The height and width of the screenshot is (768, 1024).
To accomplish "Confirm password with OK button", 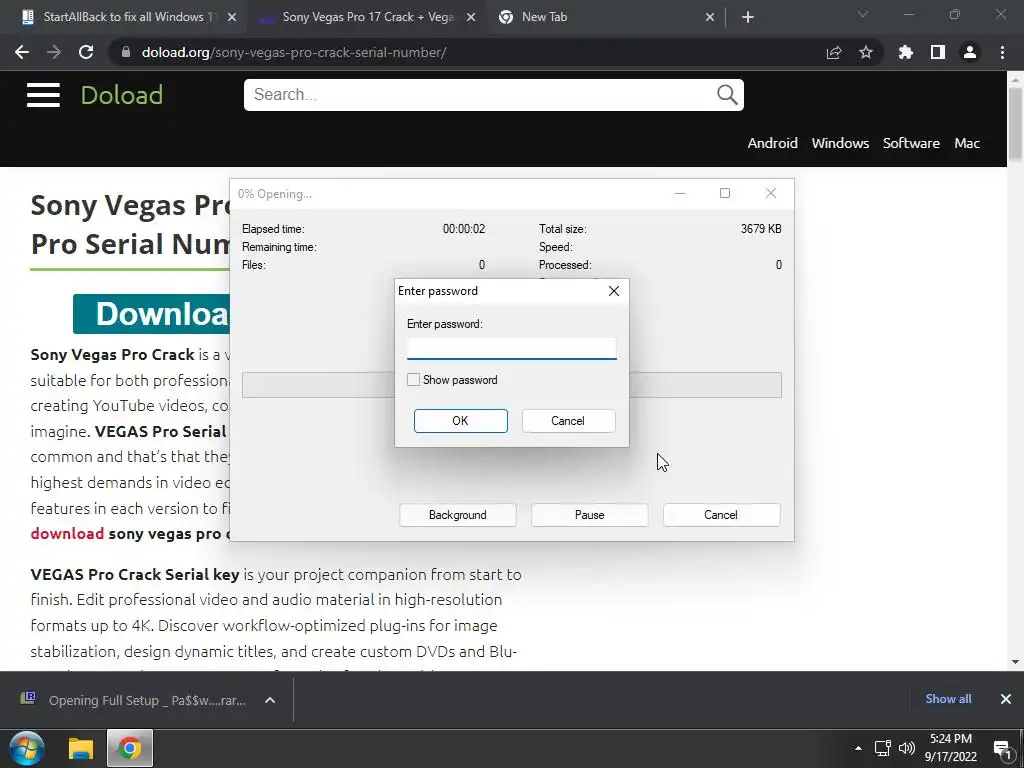I will [x=460, y=421].
